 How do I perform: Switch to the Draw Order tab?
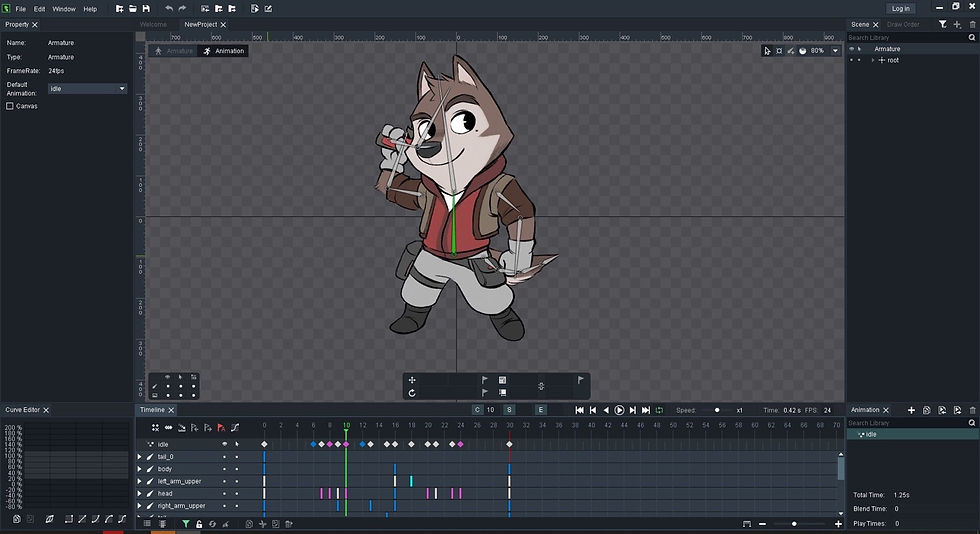point(903,24)
